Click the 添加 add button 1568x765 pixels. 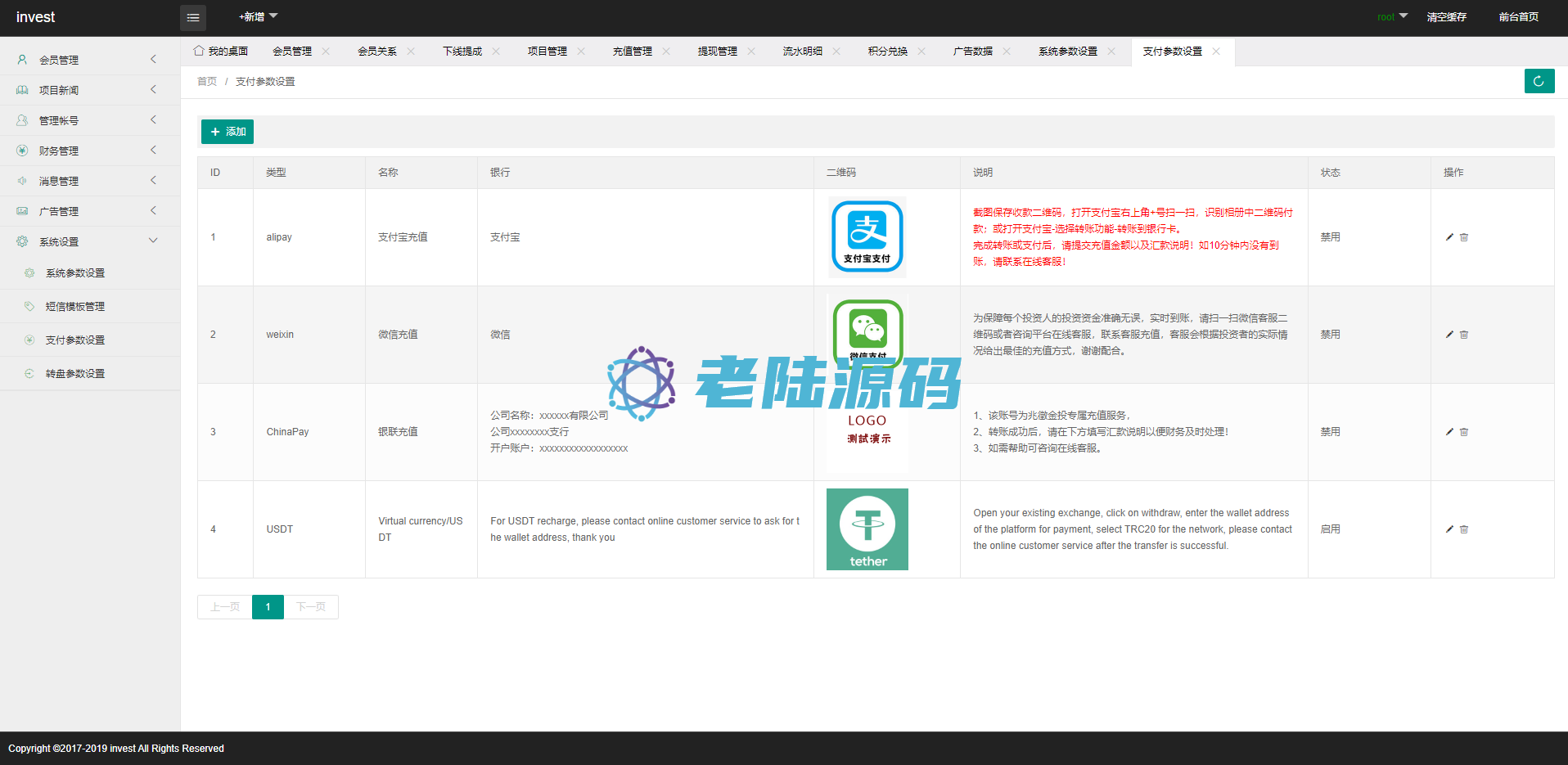pyautogui.click(x=228, y=132)
